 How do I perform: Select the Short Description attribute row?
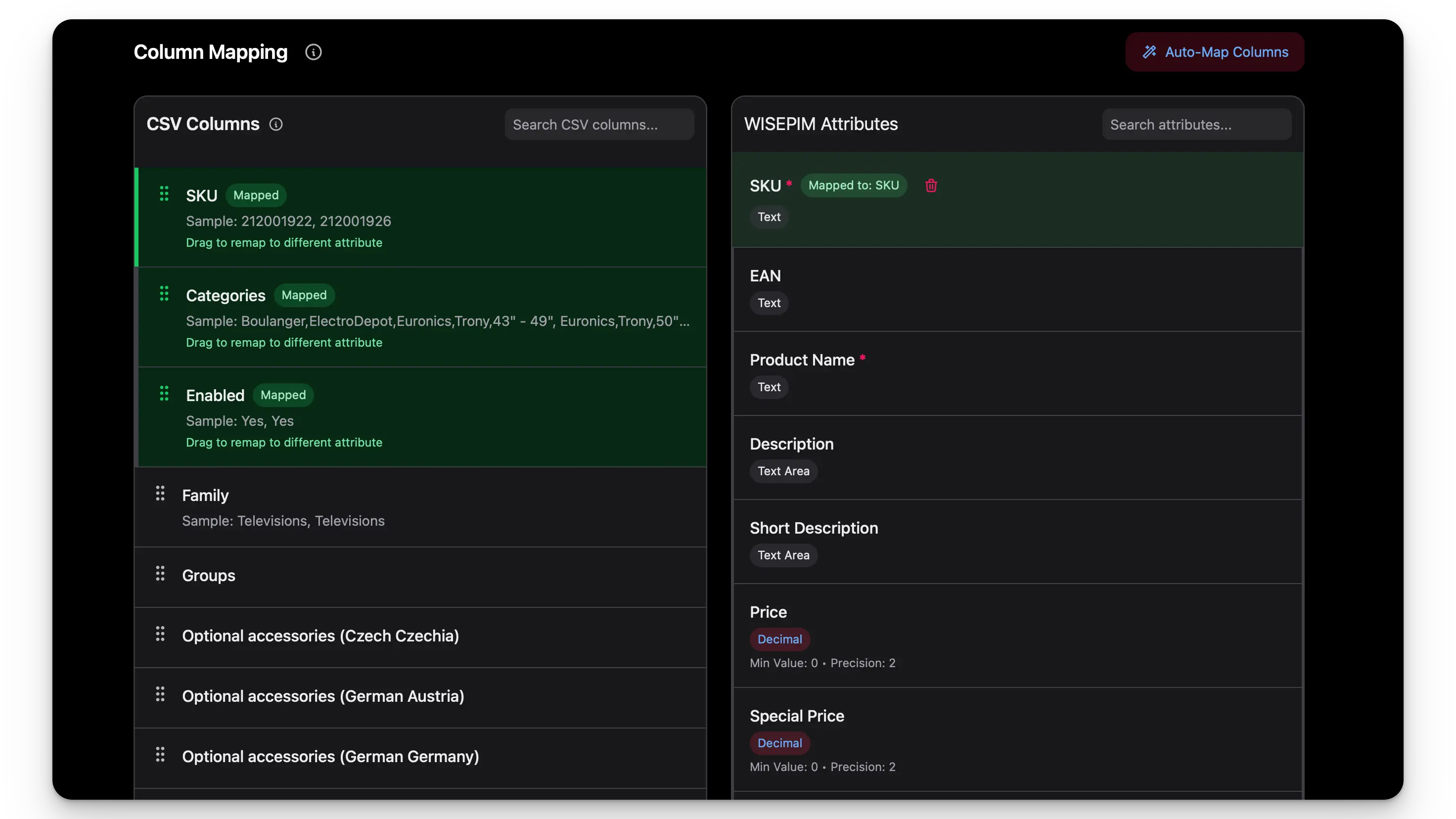1017,542
